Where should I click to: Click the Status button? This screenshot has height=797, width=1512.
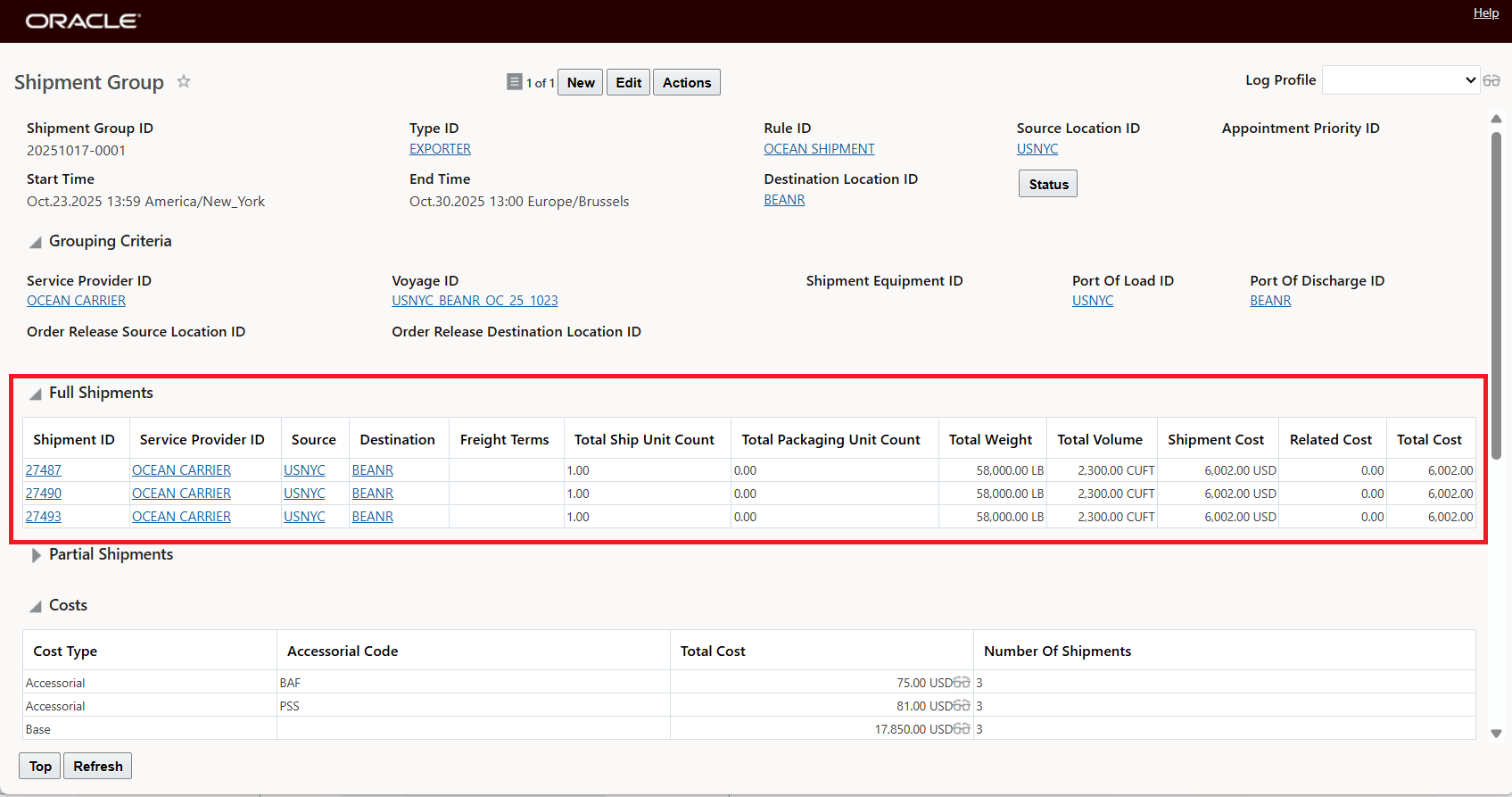[x=1048, y=184]
